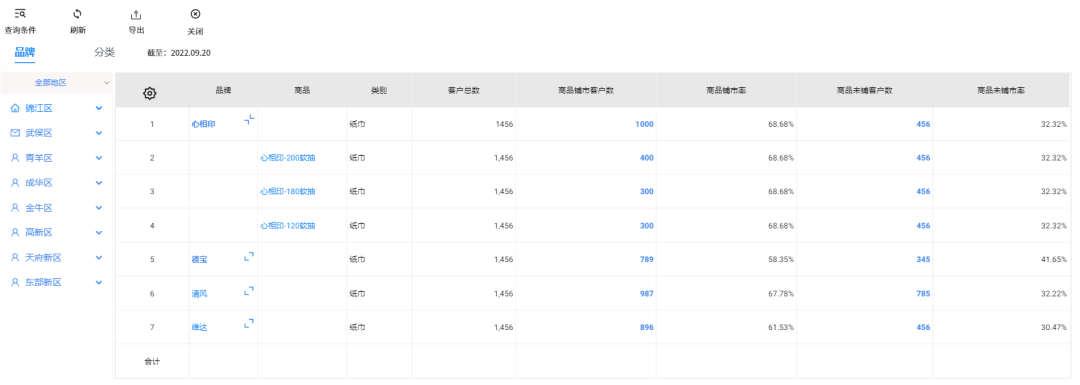Open the 清风 brand link
This screenshot has height=385, width=1080.
[x=199, y=293]
